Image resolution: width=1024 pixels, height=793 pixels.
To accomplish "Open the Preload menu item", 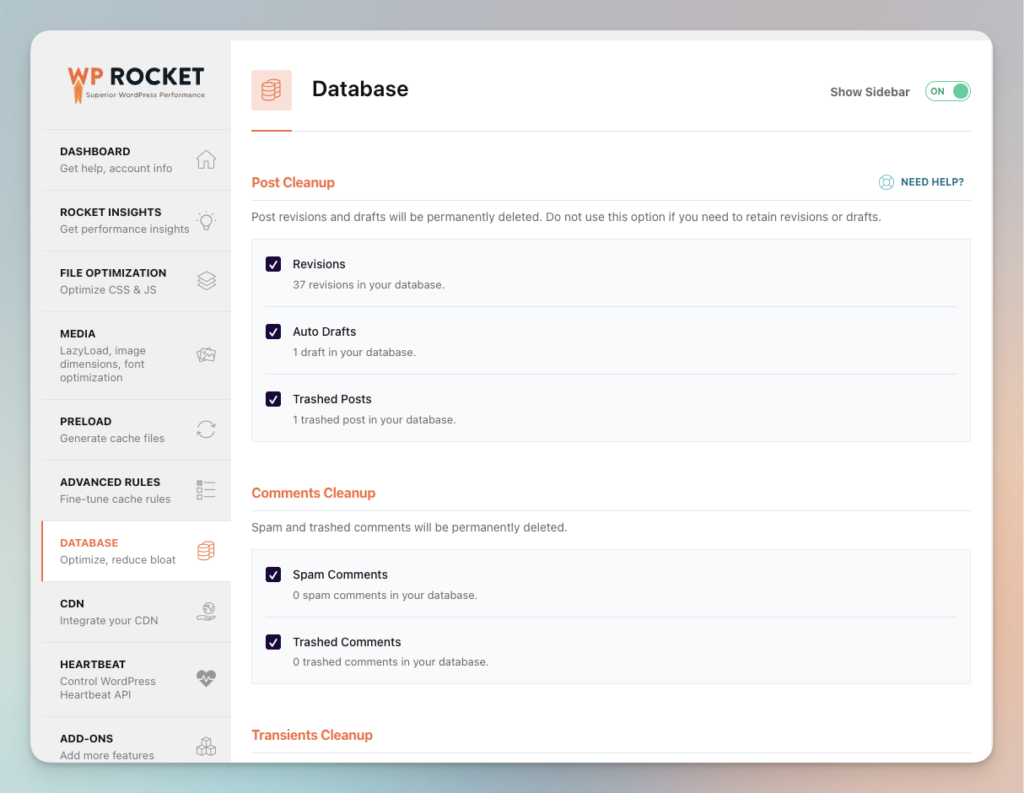I will click(136, 430).
